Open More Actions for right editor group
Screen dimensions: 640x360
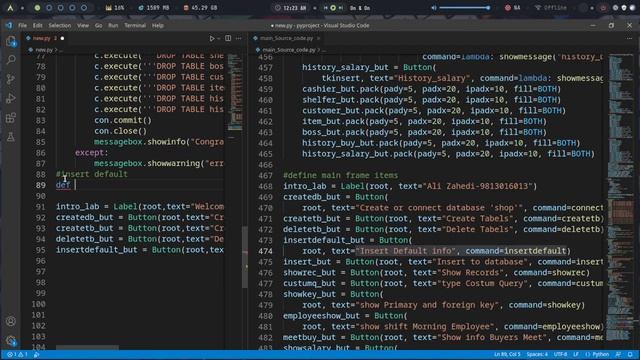[x=629, y=38]
